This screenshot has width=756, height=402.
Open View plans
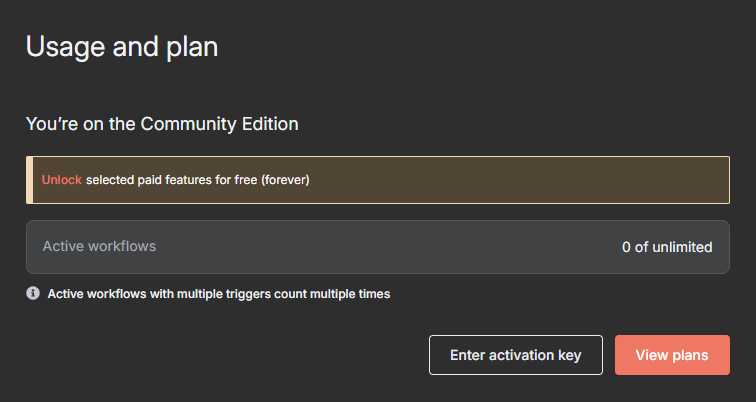(x=671, y=355)
